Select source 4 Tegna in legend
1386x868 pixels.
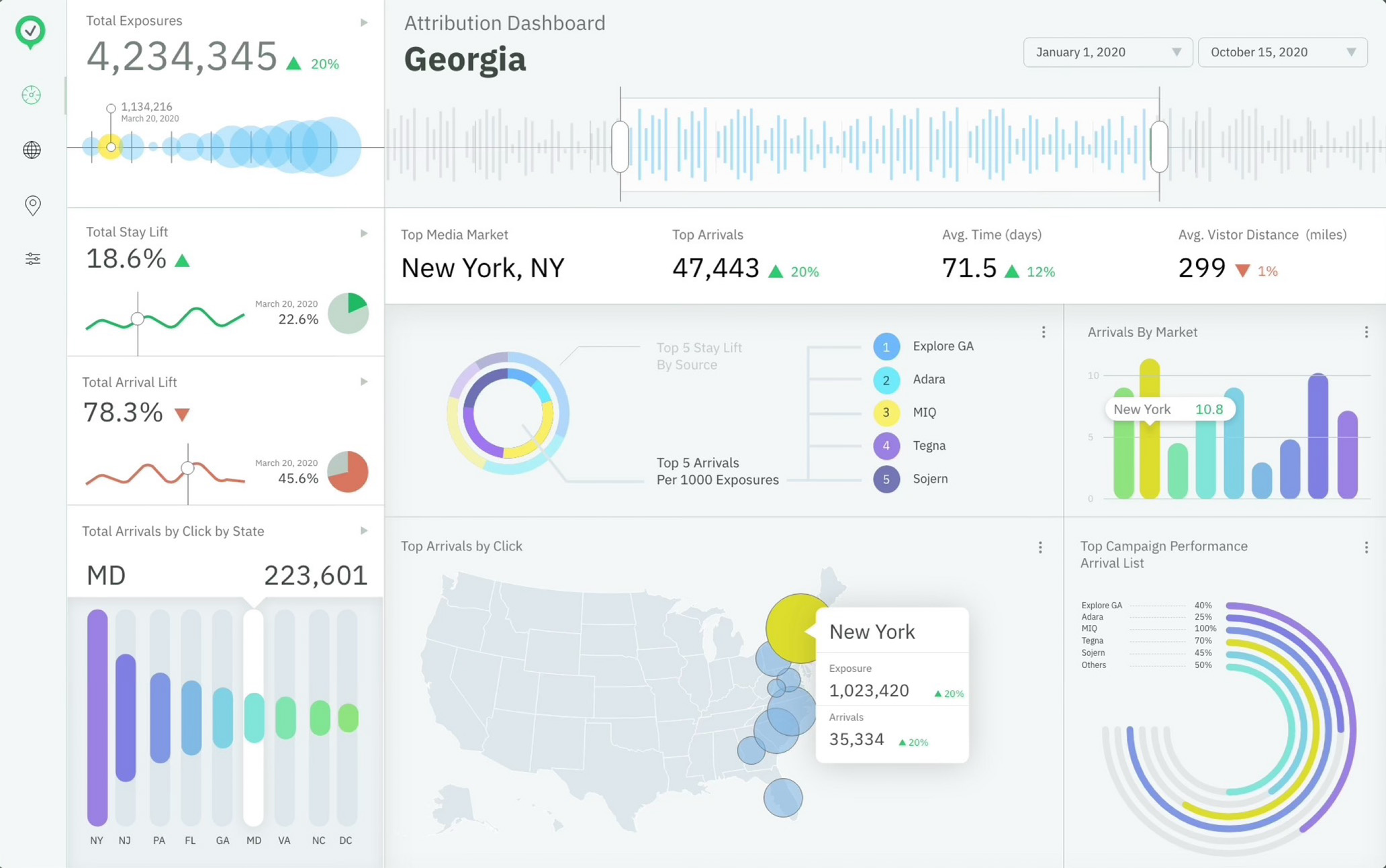(910, 446)
